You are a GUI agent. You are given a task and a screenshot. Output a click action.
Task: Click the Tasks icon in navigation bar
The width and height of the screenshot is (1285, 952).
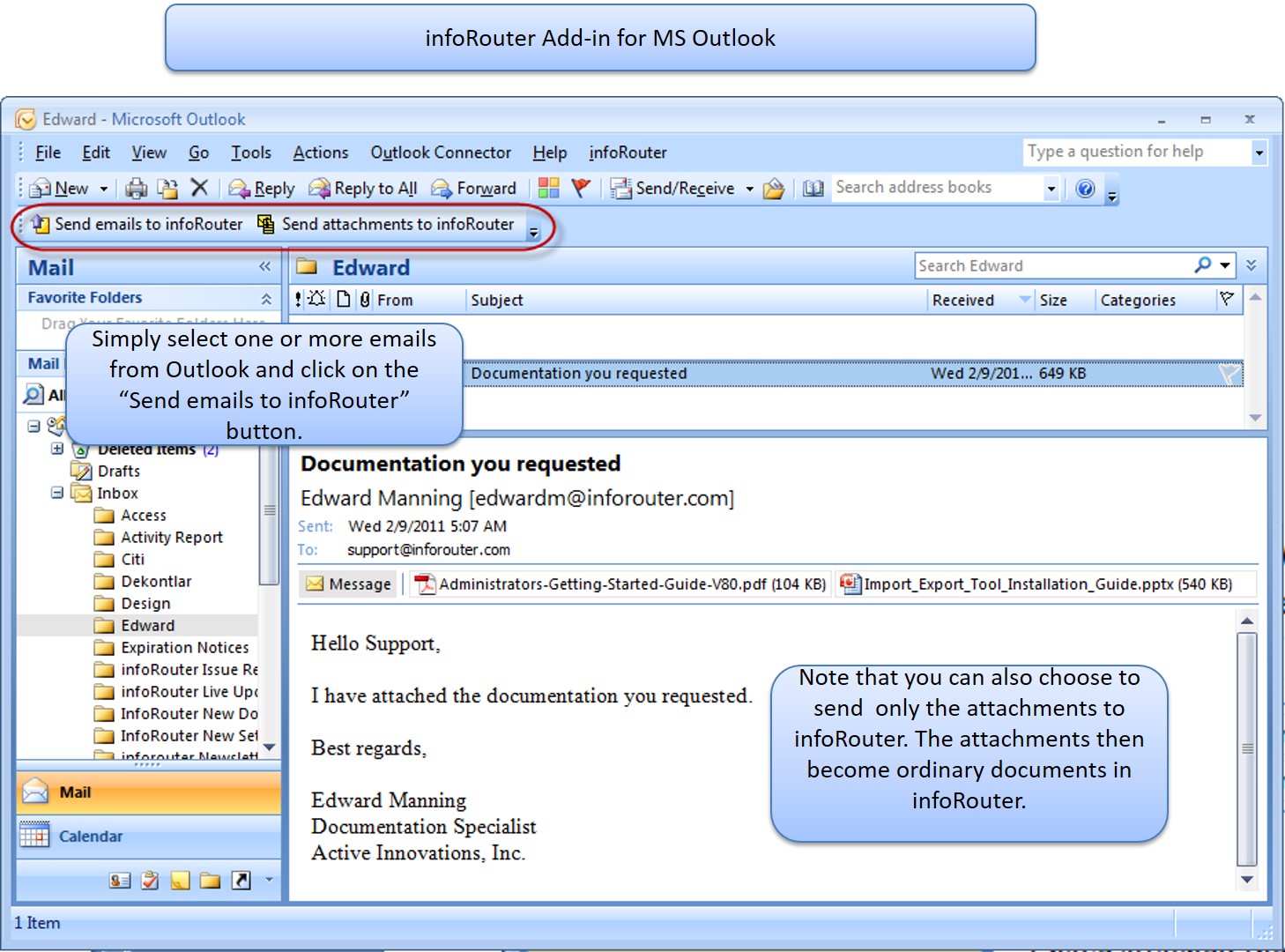pyautogui.click(x=150, y=880)
